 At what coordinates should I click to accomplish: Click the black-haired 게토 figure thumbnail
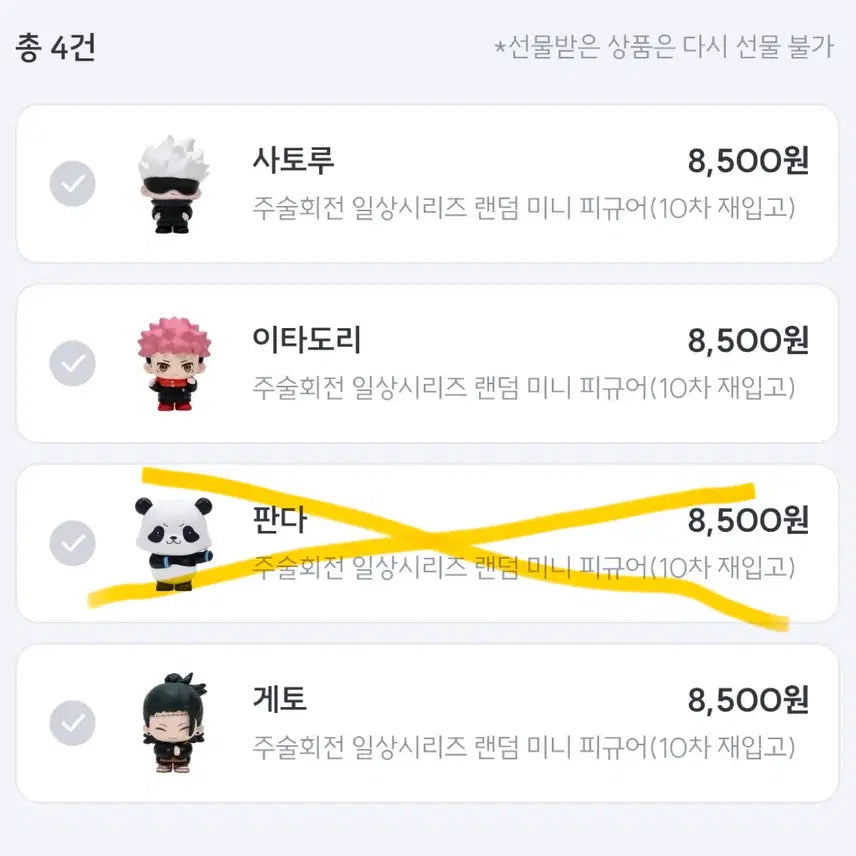(x=172, y=722)
